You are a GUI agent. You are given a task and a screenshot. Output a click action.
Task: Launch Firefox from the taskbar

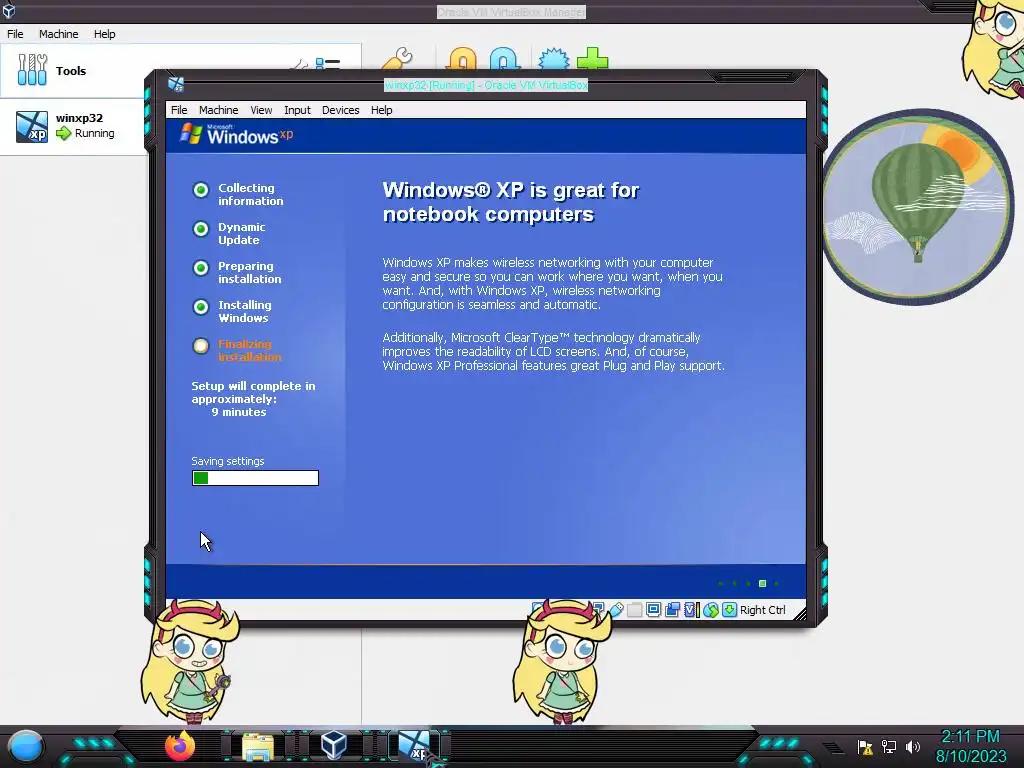[x=180, y=745]
